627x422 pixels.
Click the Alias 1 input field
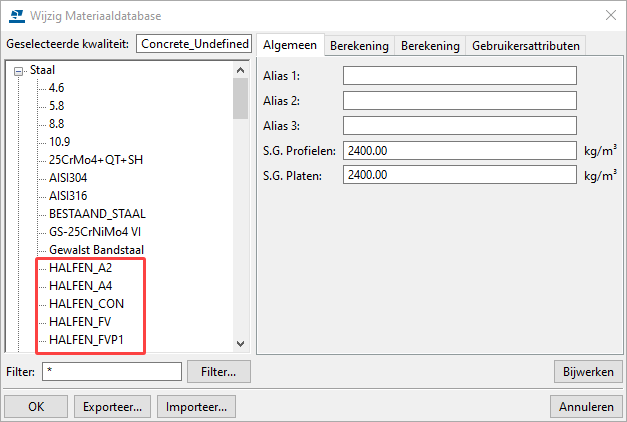(x=460, y=76)
